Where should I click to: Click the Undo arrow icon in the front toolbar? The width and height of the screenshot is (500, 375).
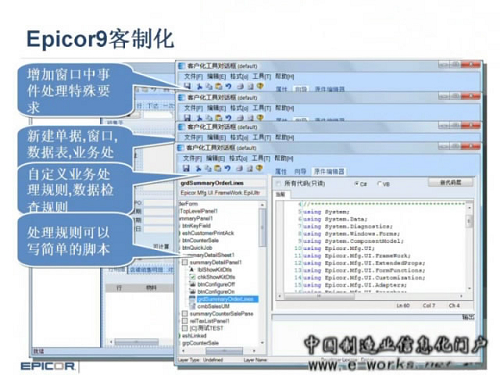point(228,169)
